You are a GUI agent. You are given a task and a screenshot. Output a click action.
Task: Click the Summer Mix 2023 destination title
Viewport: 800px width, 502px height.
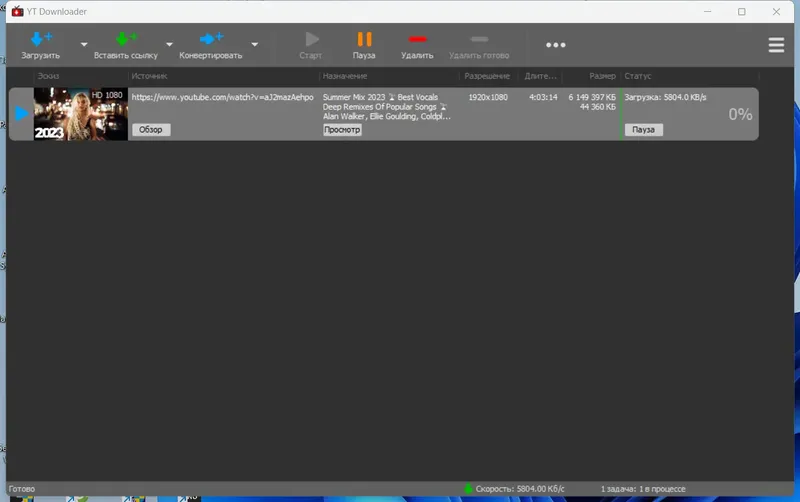click(x=386, y=107)
